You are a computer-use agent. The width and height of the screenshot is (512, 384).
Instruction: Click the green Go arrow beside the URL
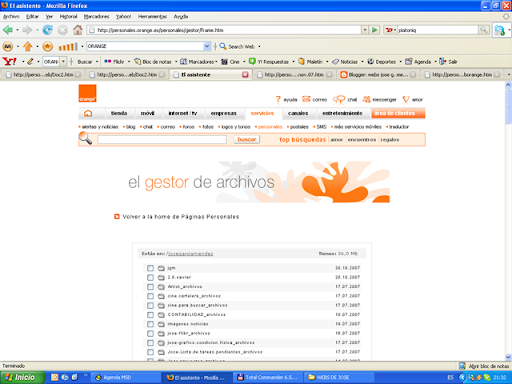(x=375, y=30)
